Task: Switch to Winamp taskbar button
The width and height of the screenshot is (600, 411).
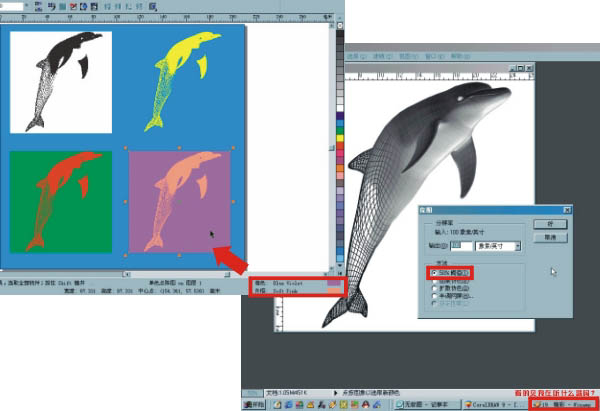Action: 564,404
